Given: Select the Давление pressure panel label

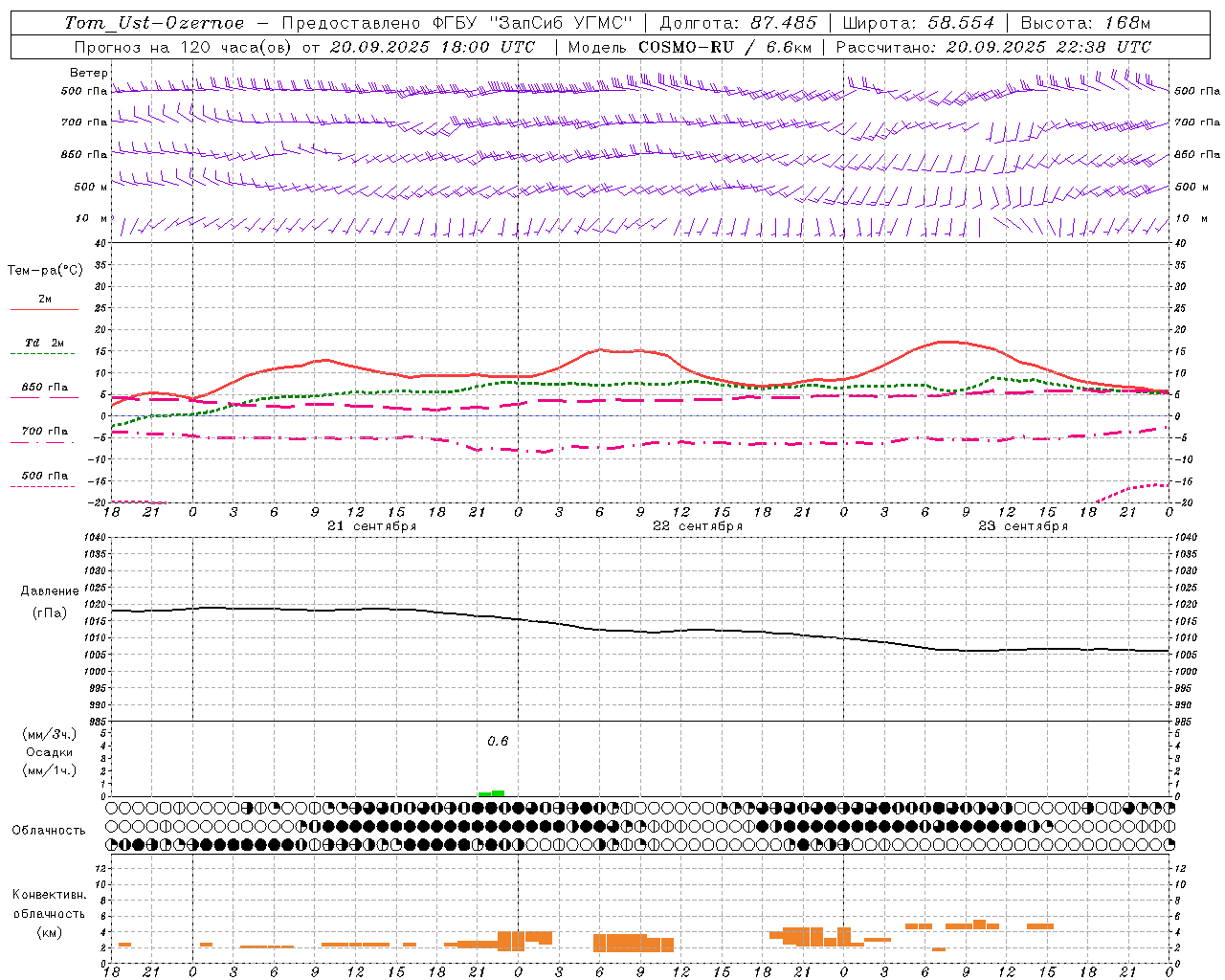Looking at the screenshot, I should 50,591.
